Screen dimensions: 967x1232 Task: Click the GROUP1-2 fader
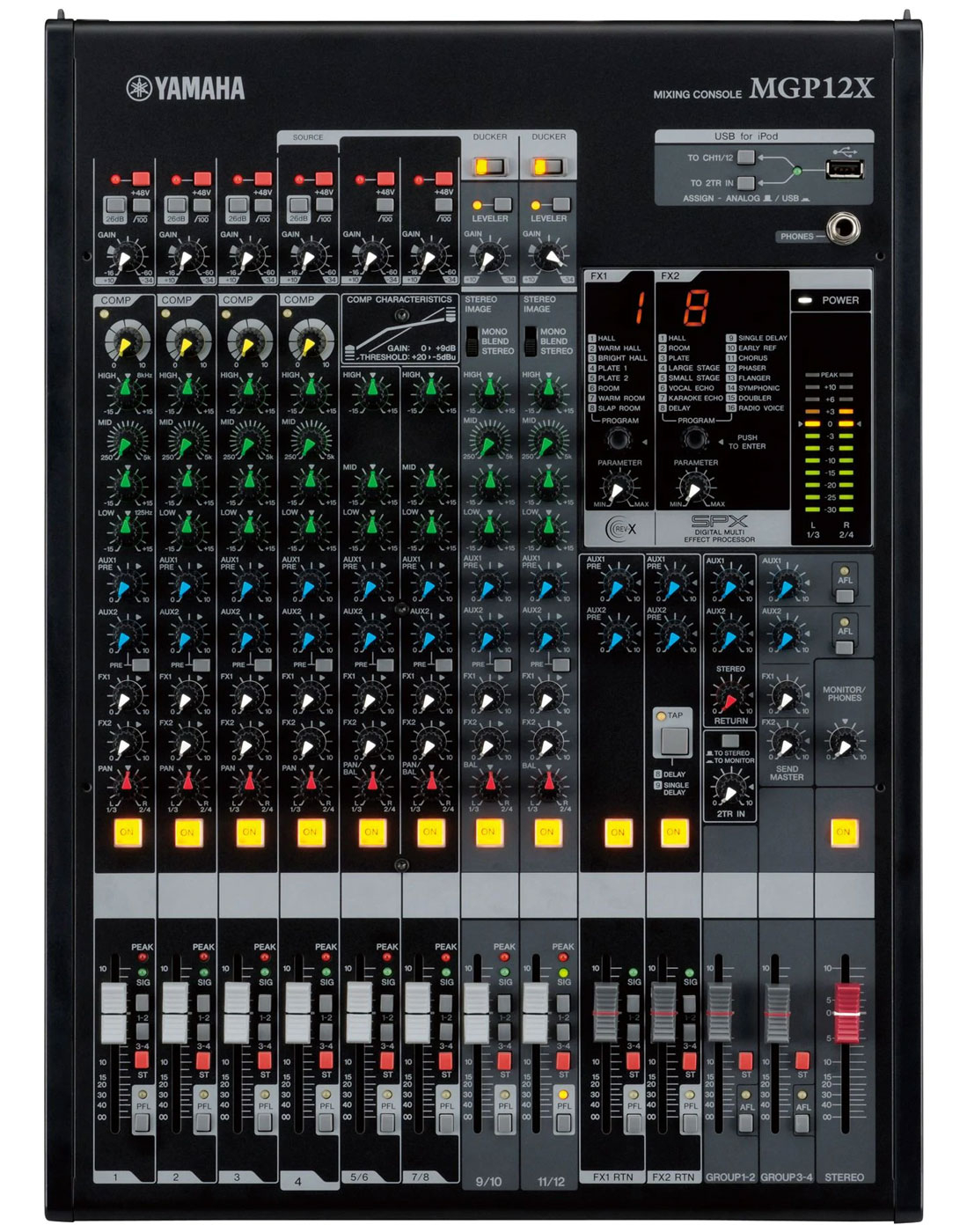click(x=720, y=1013)
